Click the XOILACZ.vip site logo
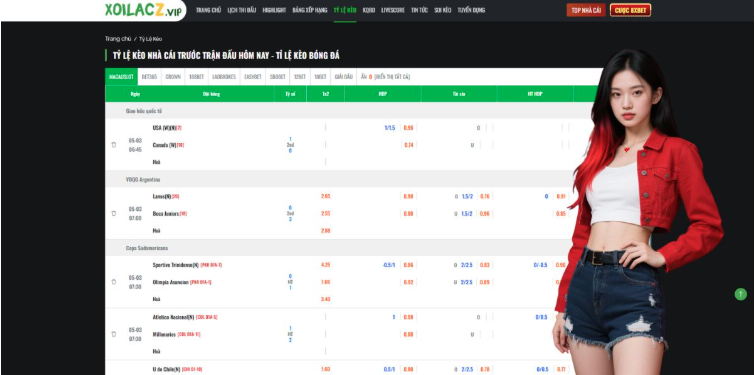This screenshot has height=375, width=755. (x=143, y=10)
